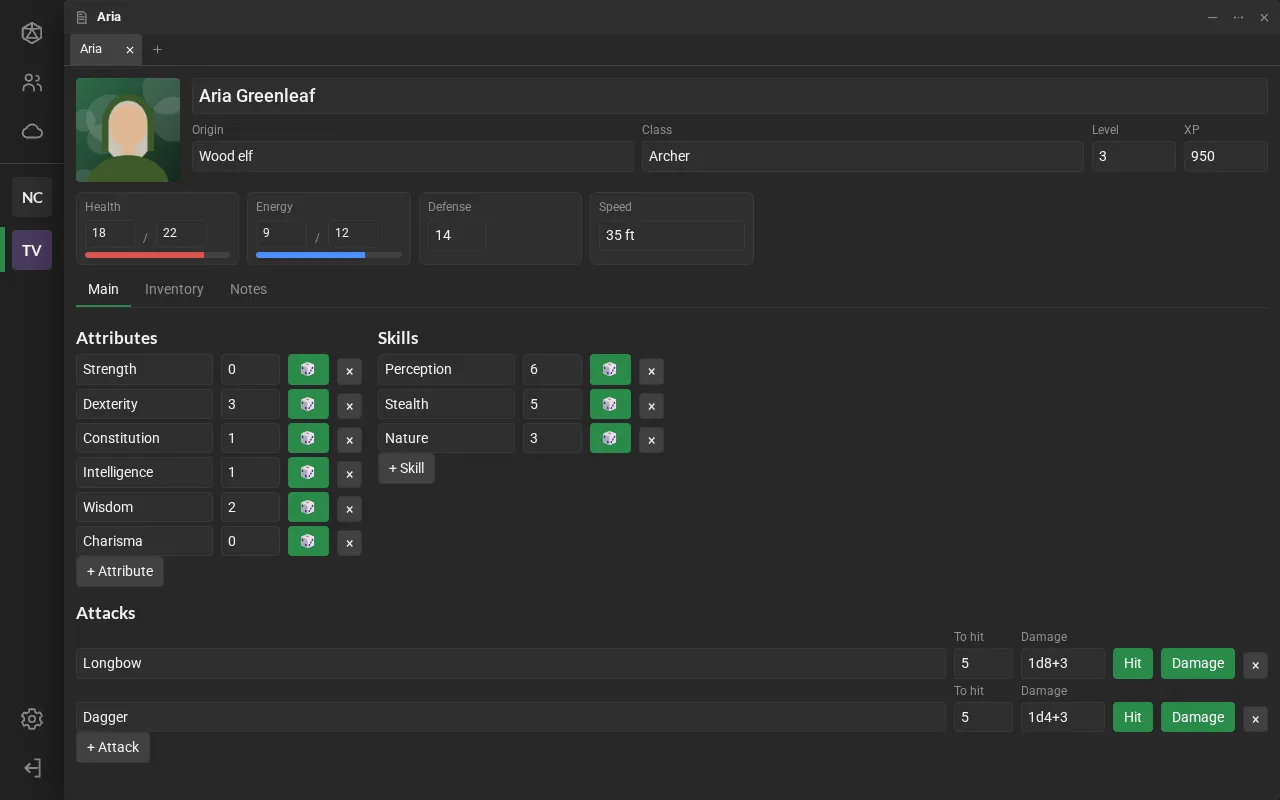Edit Longbow damage formula 1d8+3
Viewport: 1280px width, 800px height.
click(1063, 664)
